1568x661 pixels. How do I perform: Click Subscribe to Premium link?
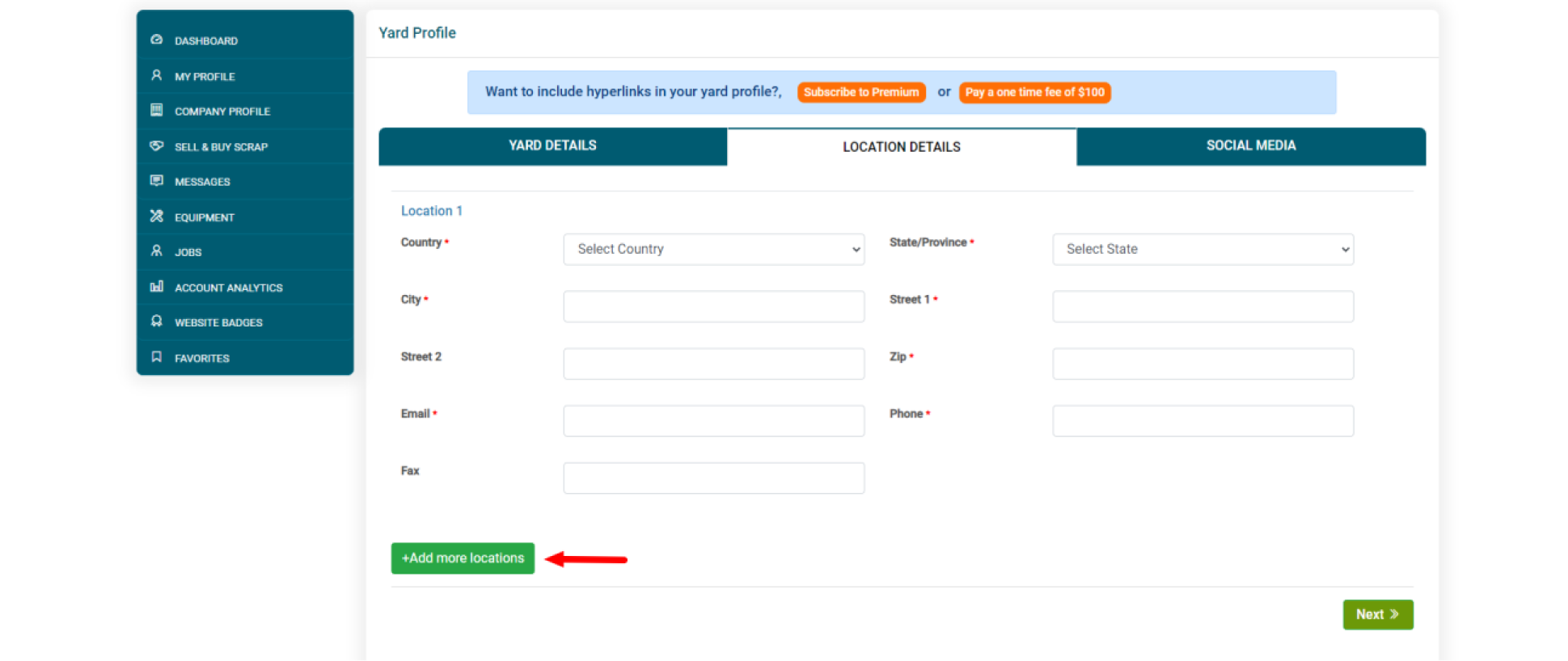click(x=861, y=92)
